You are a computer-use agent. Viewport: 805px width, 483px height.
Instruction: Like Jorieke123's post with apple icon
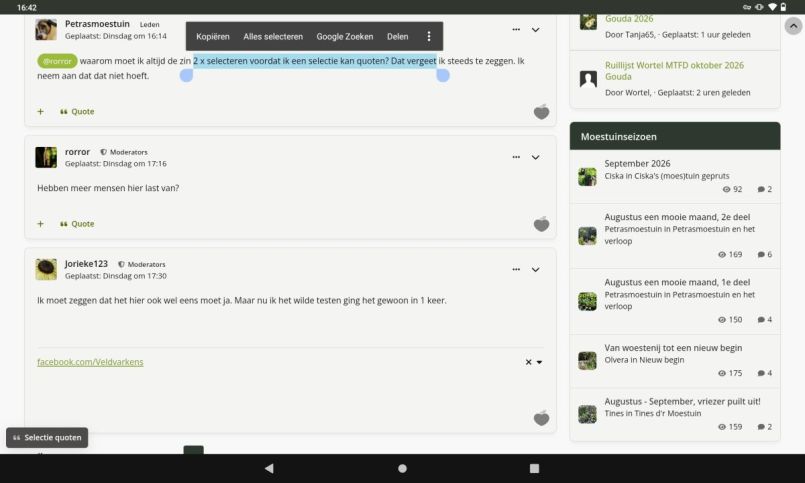[x=541, y=418]
